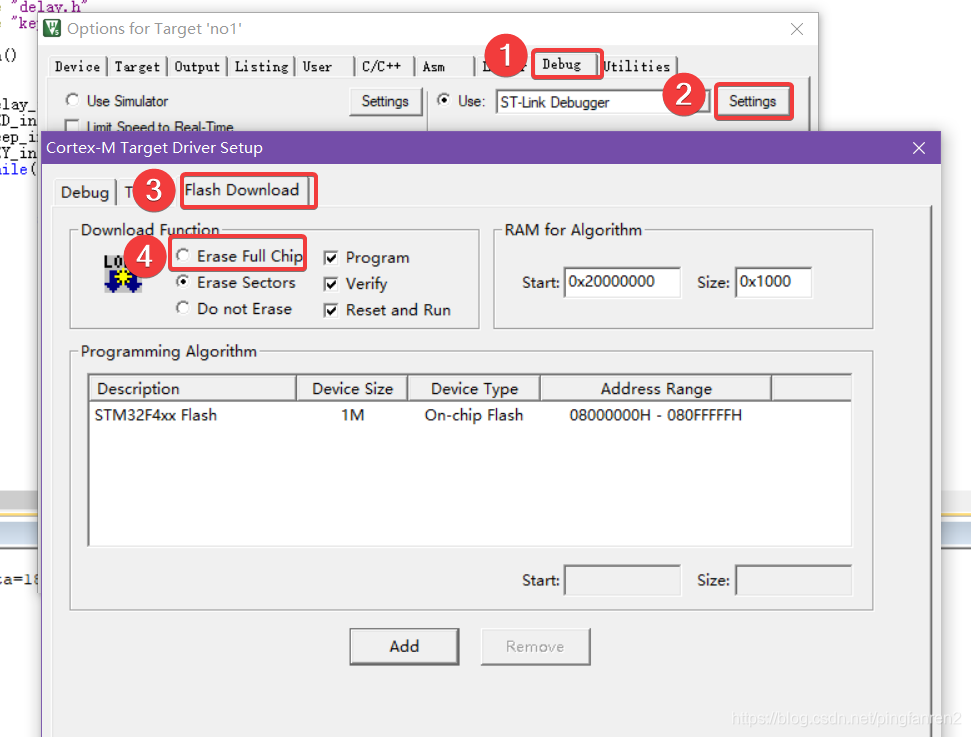This screenshot has width=971, height=737.
Task: Click the Address Range column header
Action: tap(656, 388)
